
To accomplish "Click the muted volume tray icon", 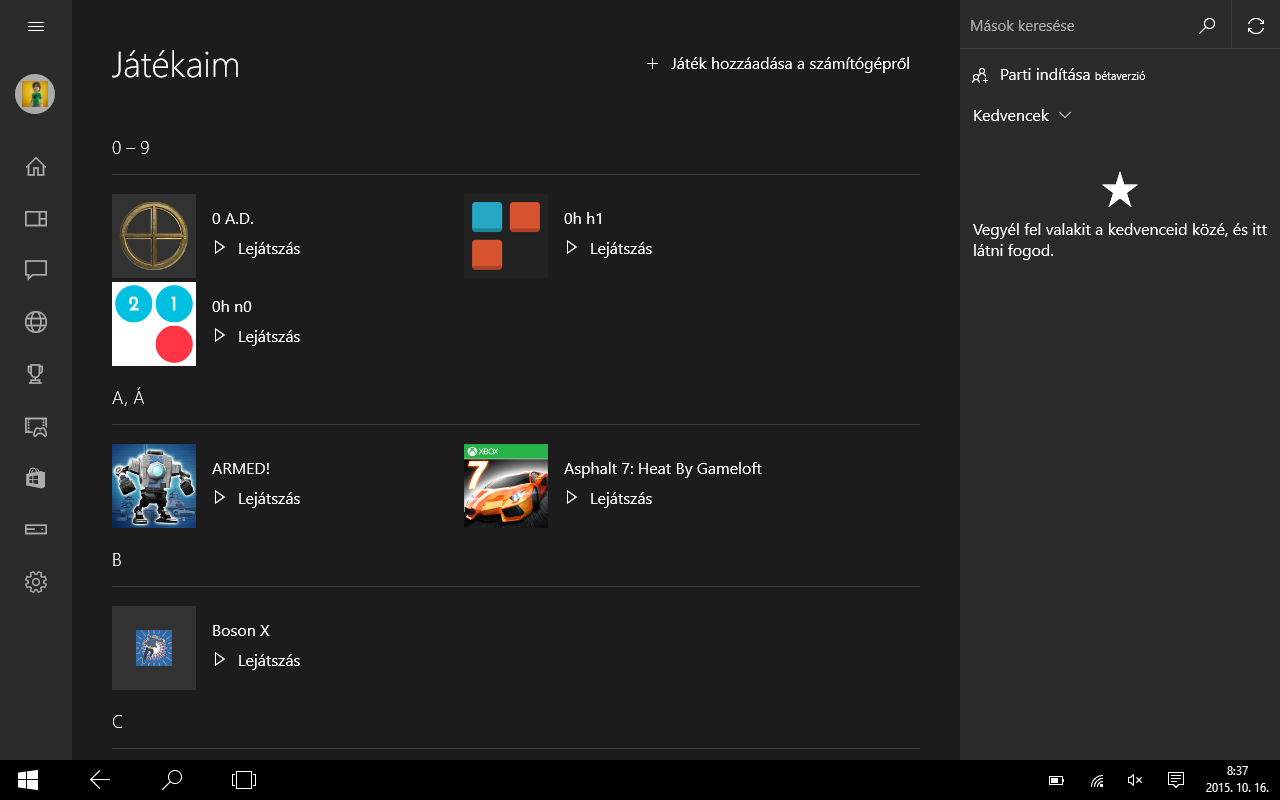I will pyautogui.click(x=1135, y=780).
